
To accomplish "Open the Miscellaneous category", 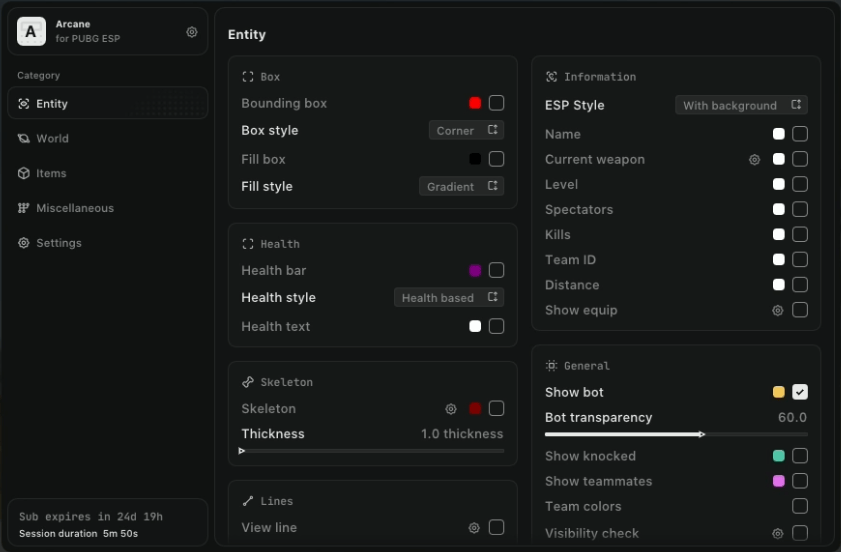I will pos(74,208).
